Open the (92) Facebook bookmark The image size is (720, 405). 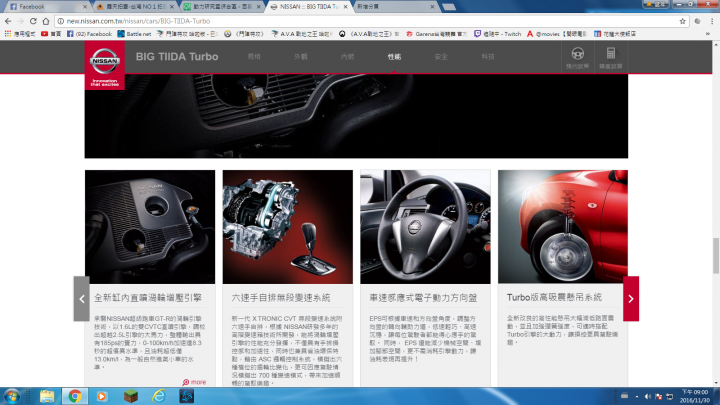pos(89,34)
